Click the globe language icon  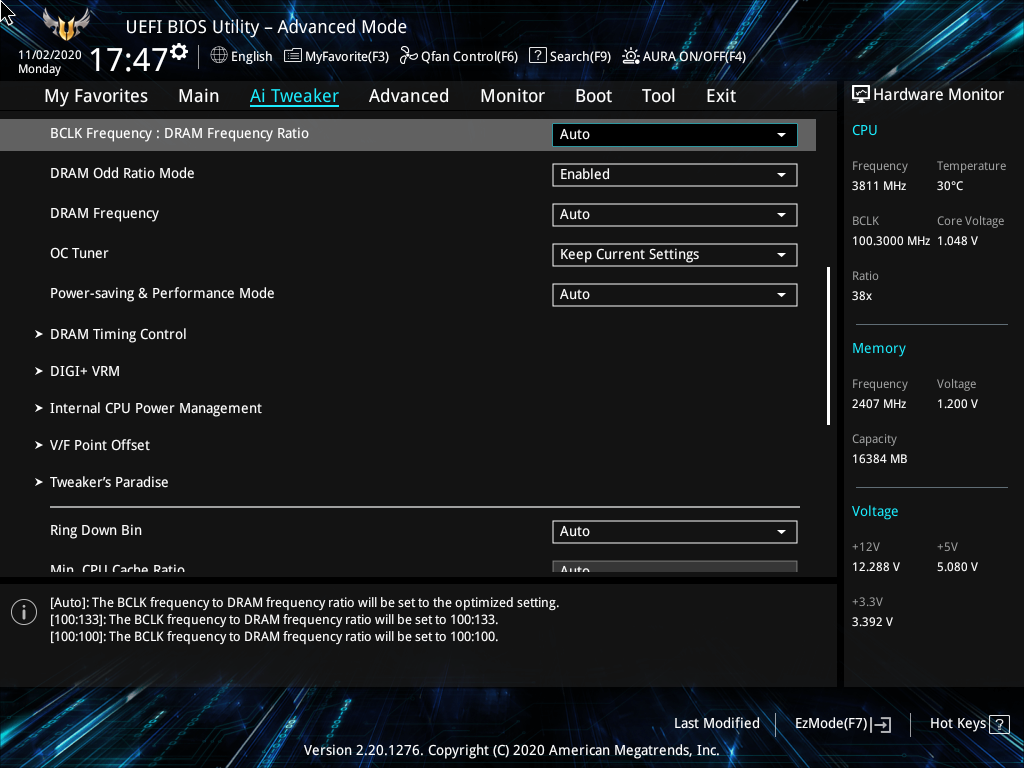point(219,56)
